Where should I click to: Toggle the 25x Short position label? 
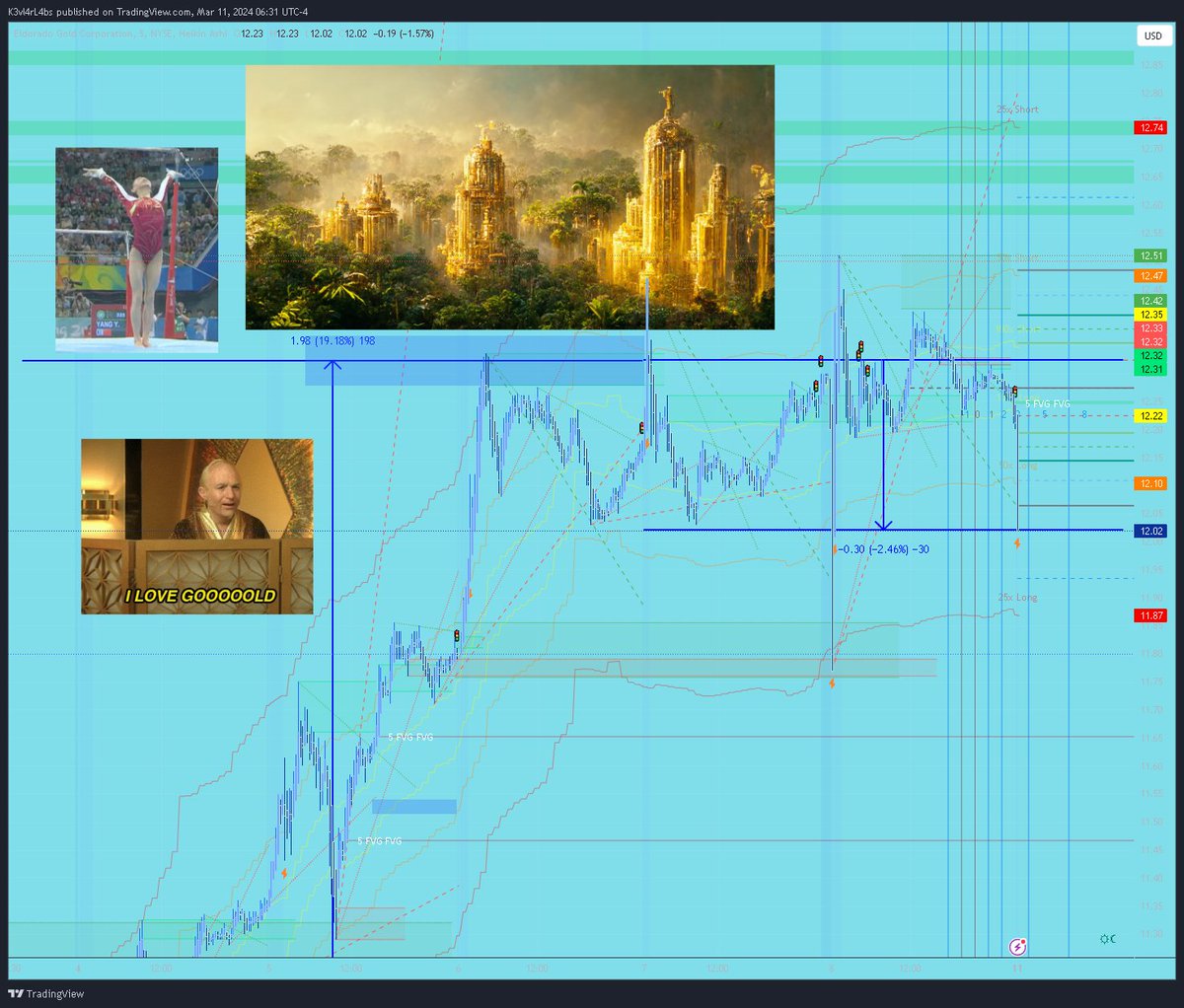[x=1017, y=109]
